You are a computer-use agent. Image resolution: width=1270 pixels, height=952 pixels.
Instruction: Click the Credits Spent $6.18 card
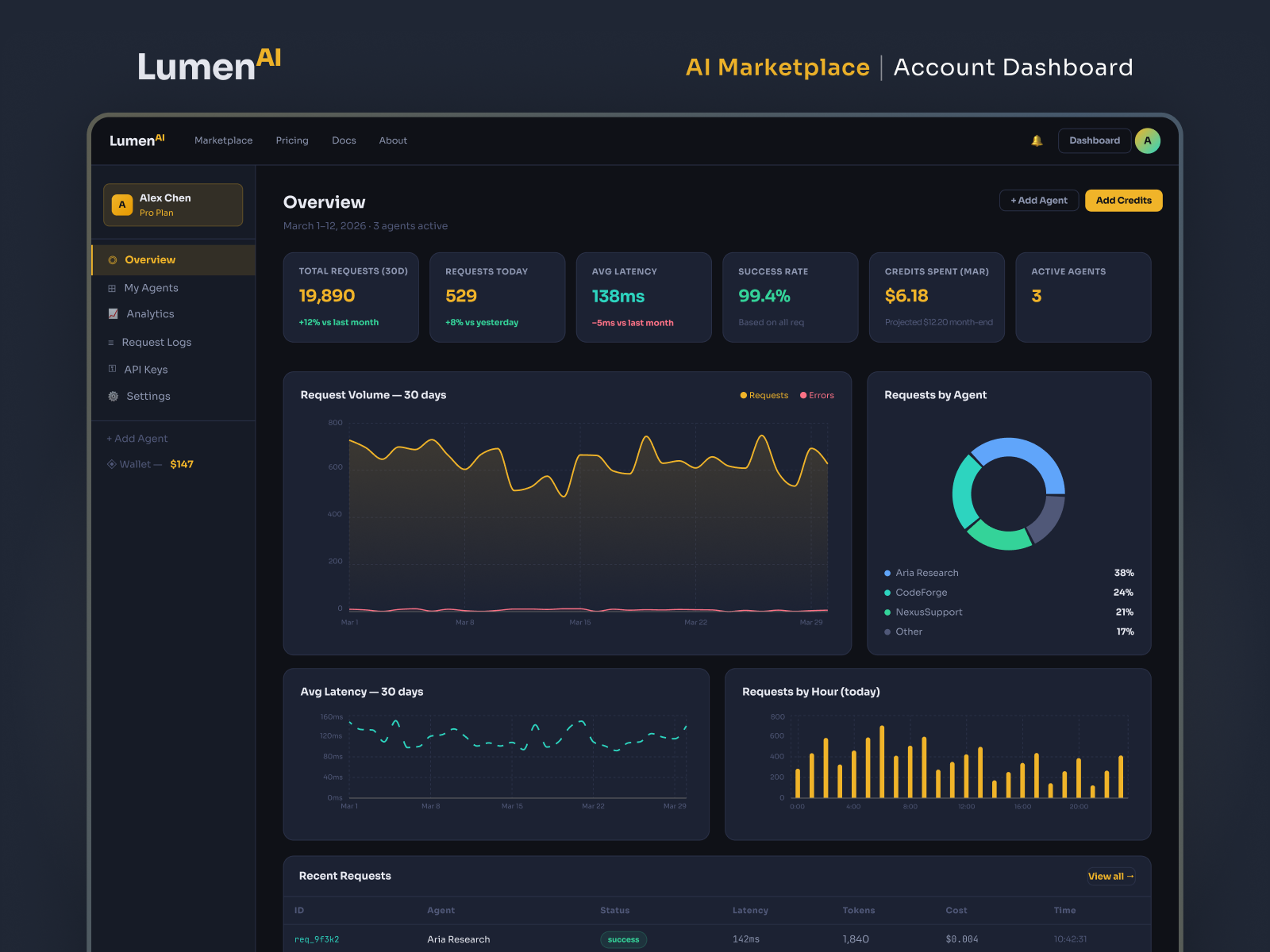[937, 297]
